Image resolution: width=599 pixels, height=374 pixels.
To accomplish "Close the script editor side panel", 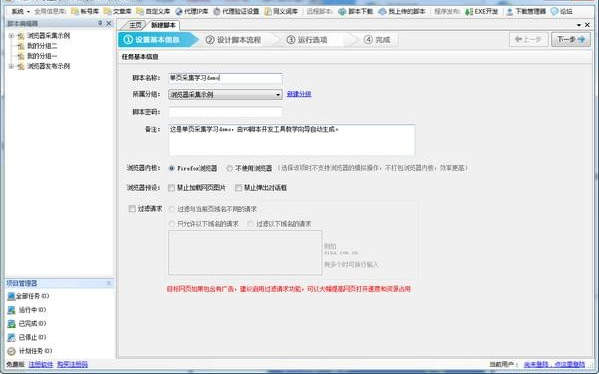I will pos(109,23).
